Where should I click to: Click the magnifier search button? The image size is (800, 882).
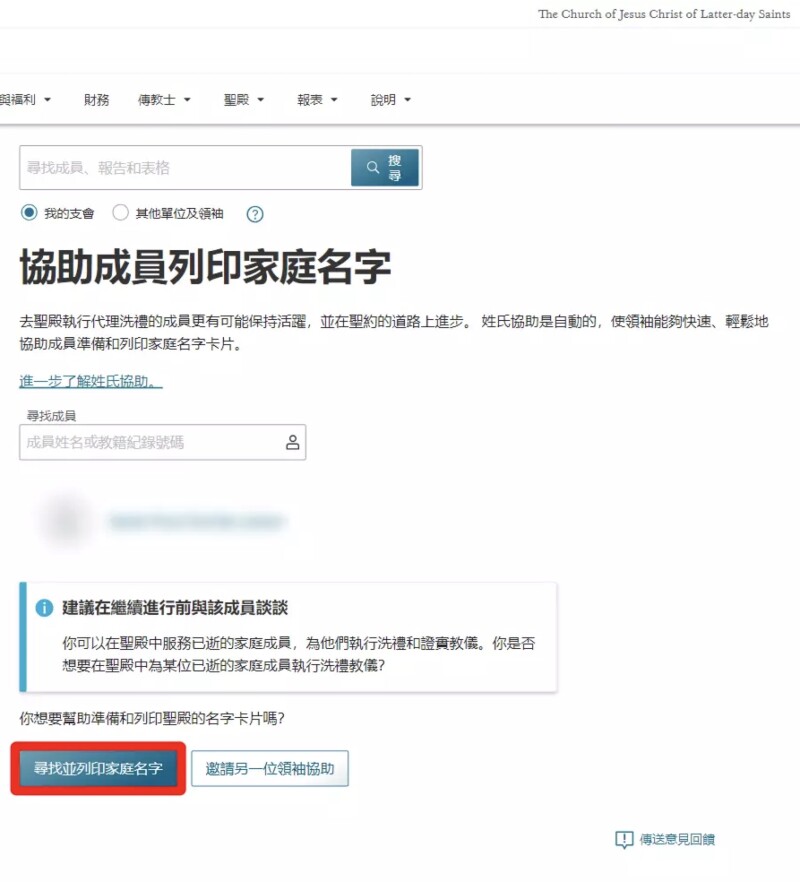tap(385, 168)
